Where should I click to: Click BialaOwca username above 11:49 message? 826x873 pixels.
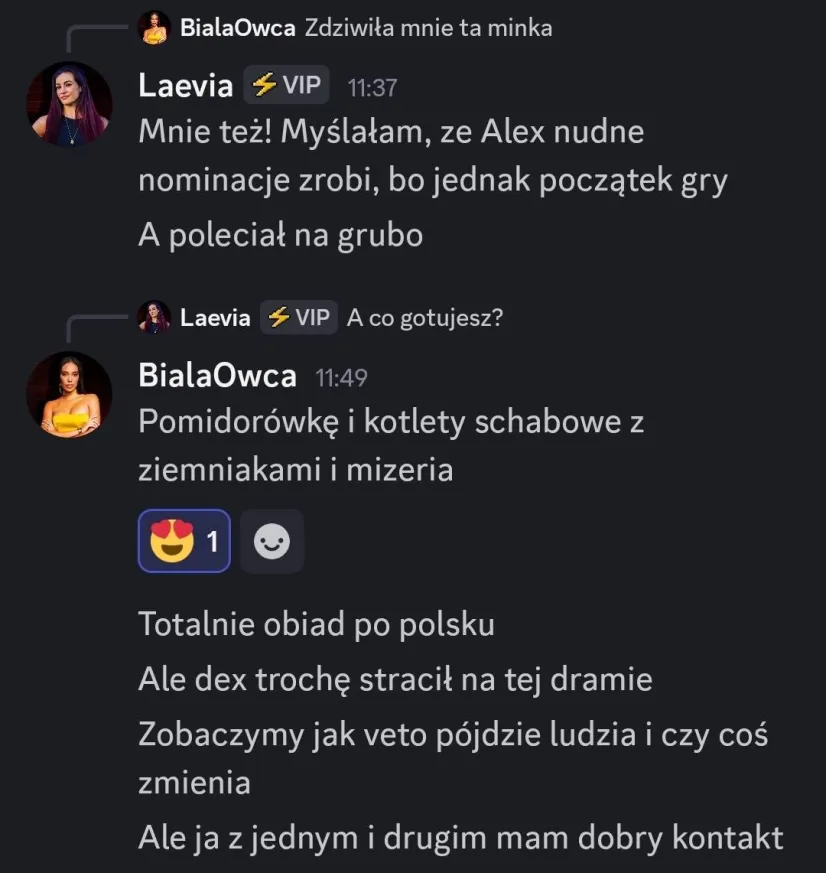pyautogui.click(x=217, y=376)
